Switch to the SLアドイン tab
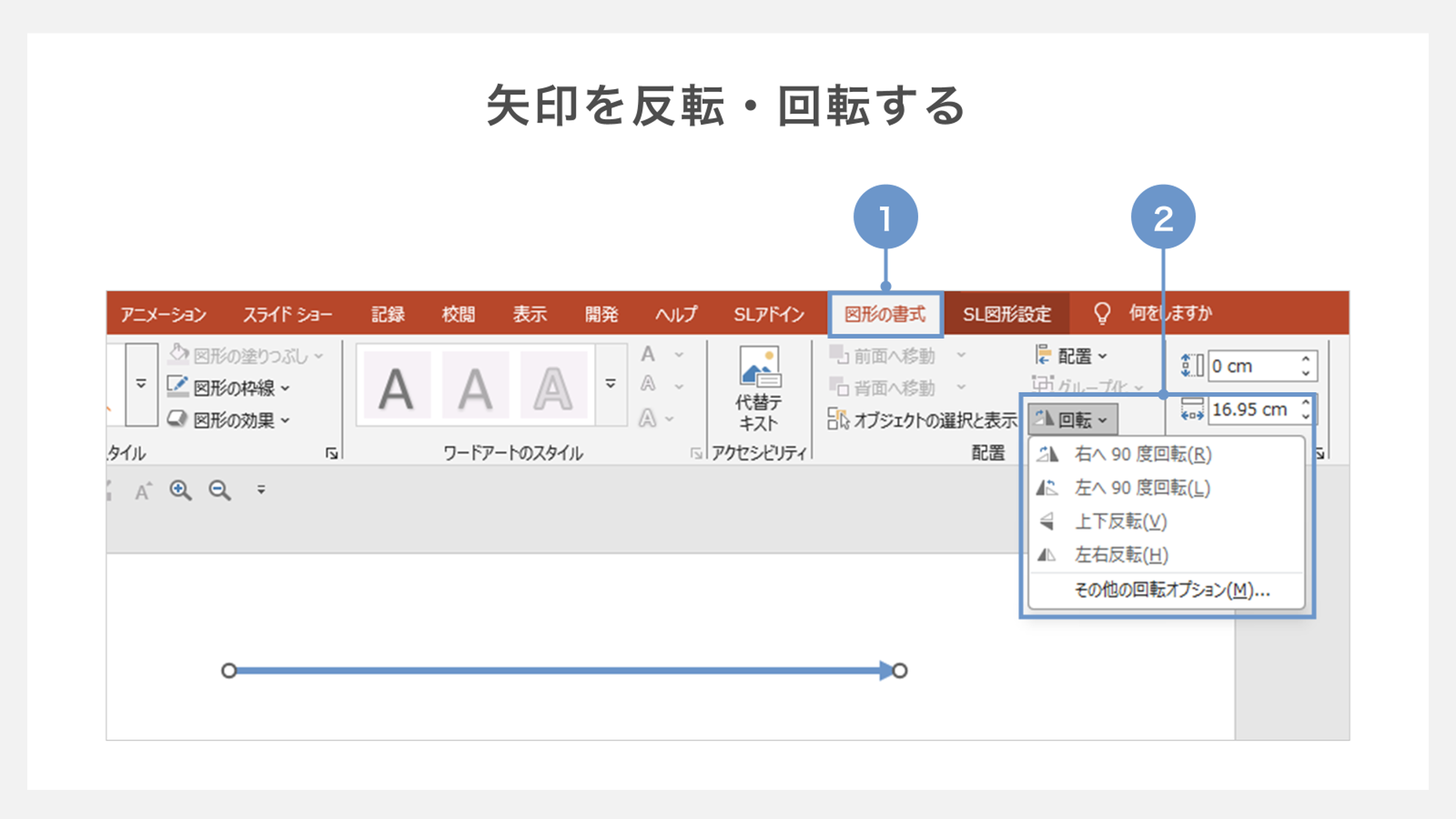 tap(769, 315)
